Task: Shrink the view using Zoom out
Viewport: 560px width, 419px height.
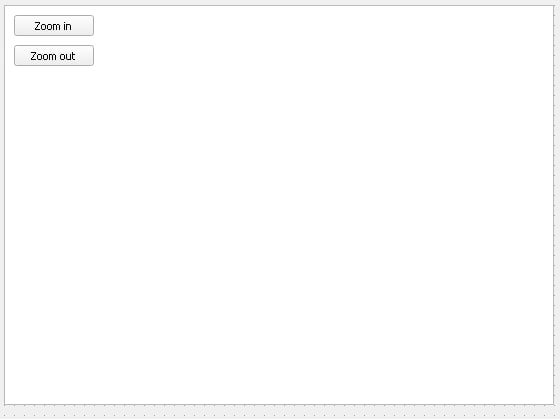Action: [54, 56]
